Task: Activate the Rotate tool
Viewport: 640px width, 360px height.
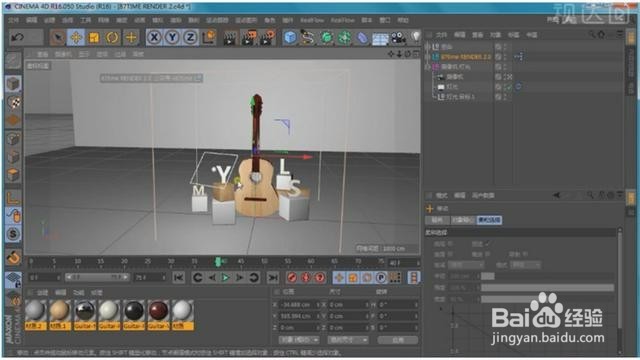Action: pos(112,38)
